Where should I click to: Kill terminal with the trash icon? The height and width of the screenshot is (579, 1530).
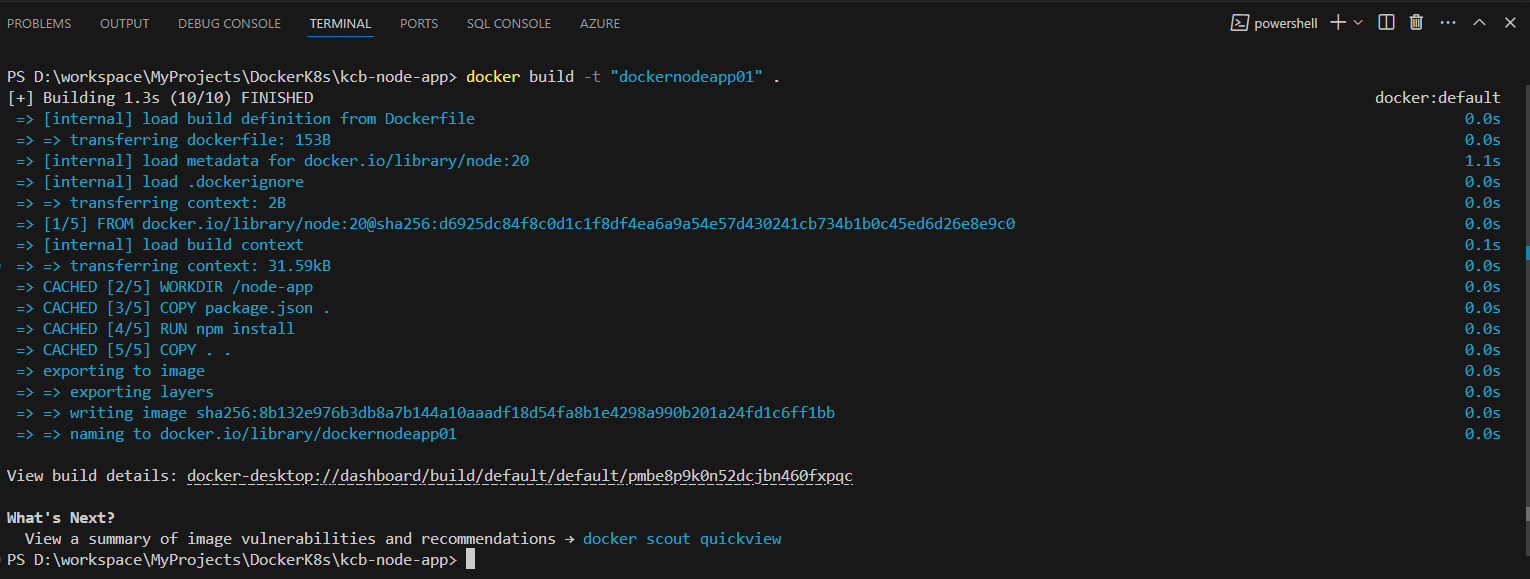click(x=1416, y=22)
